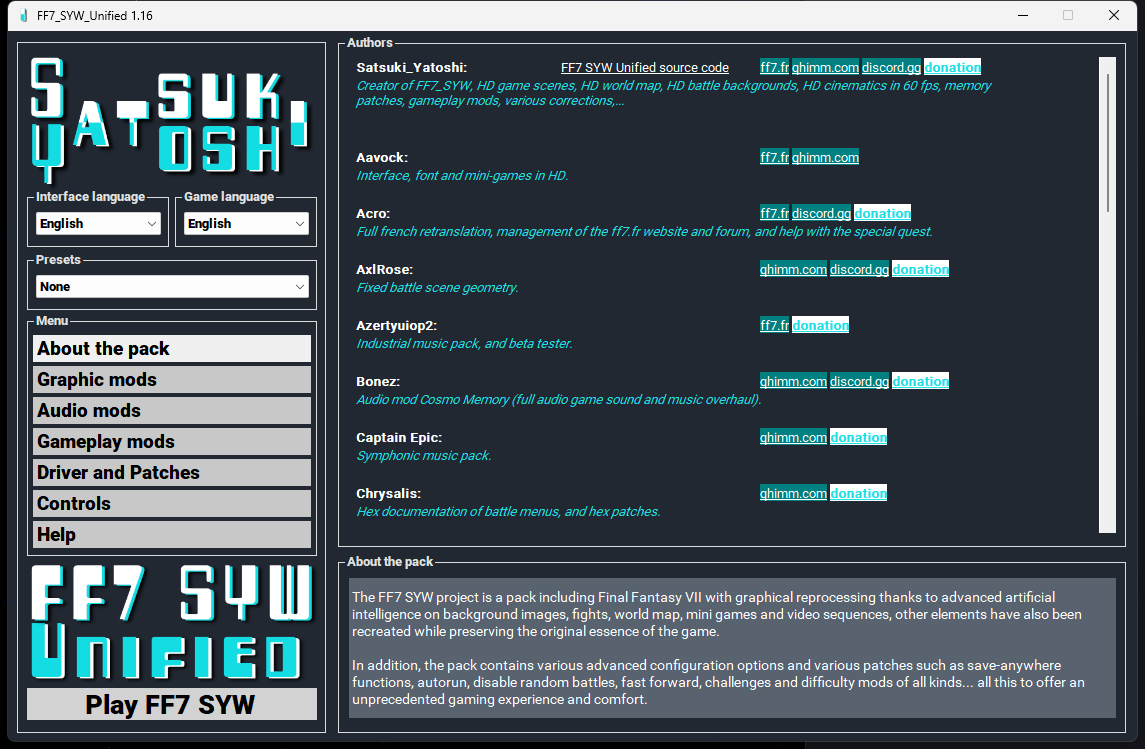Open Satsuki_Yatoshi's ff7.fr link
This screenshot has width=1145, height=749.
click(774, 67)
